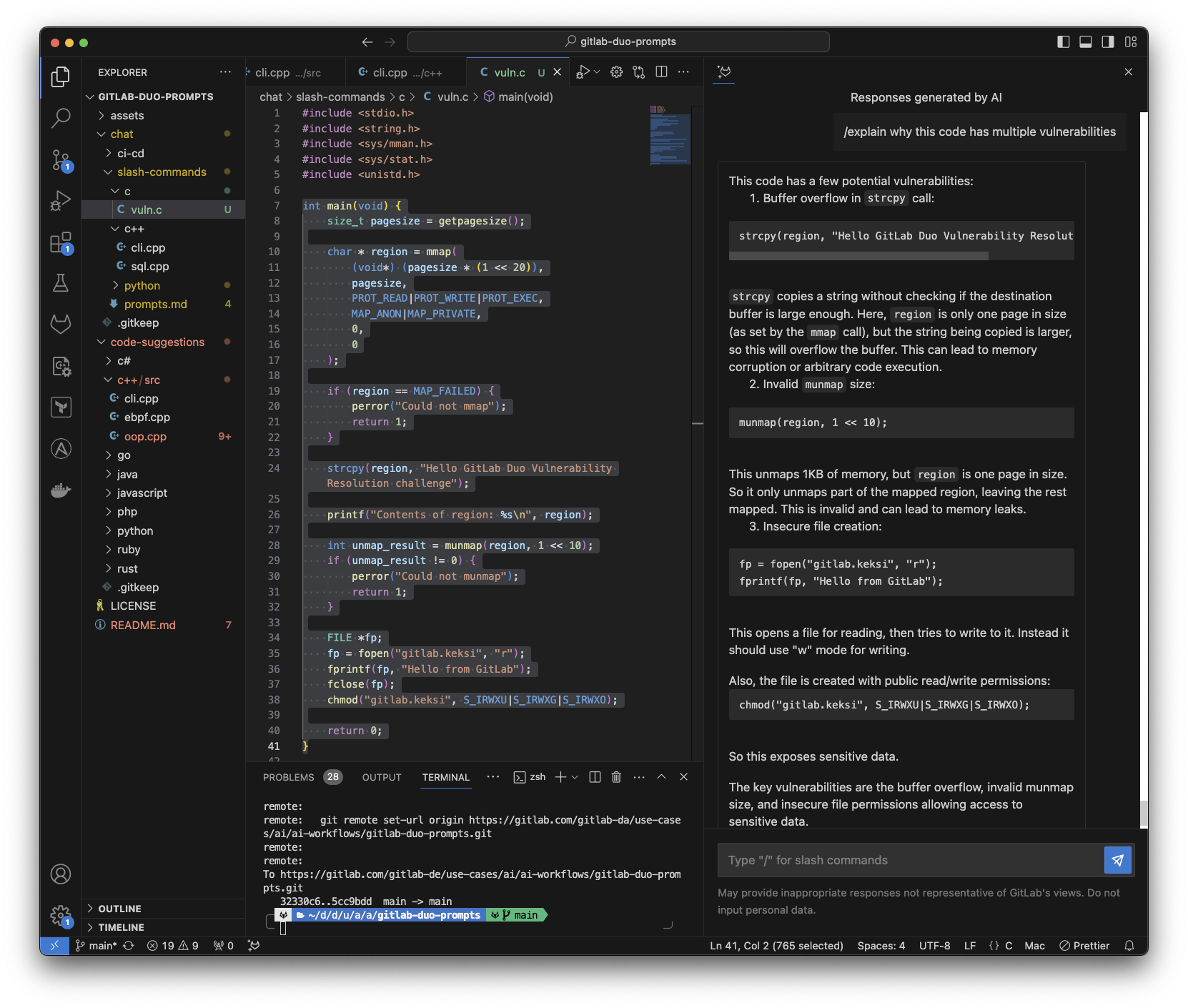Click the chat message input field

pyautogui.click(x=909, y=860)
